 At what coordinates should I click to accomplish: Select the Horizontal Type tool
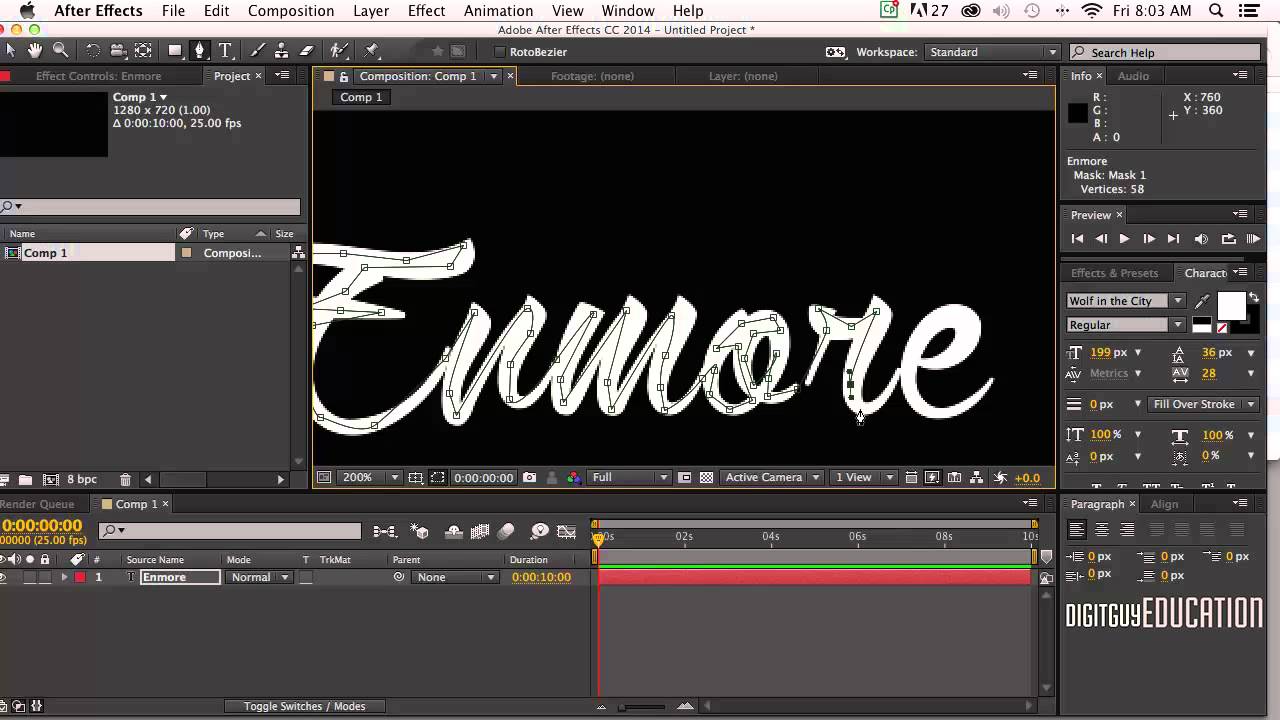click(225, 51)
